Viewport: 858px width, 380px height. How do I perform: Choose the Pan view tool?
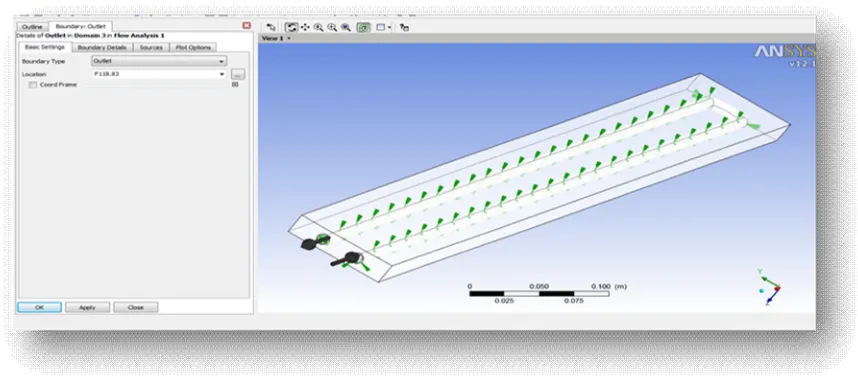(x=305, y=27)
